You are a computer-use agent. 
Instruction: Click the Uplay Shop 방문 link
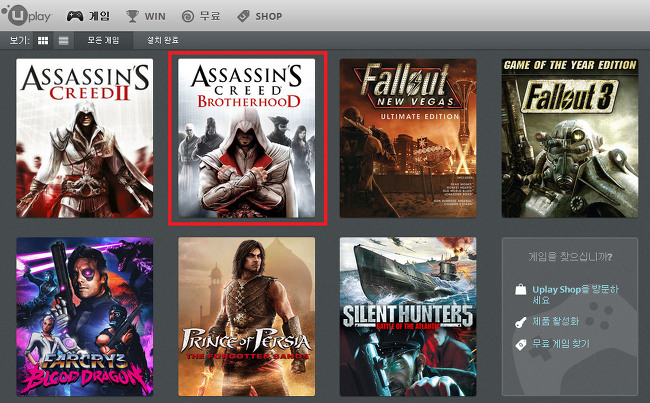(575, 294)
